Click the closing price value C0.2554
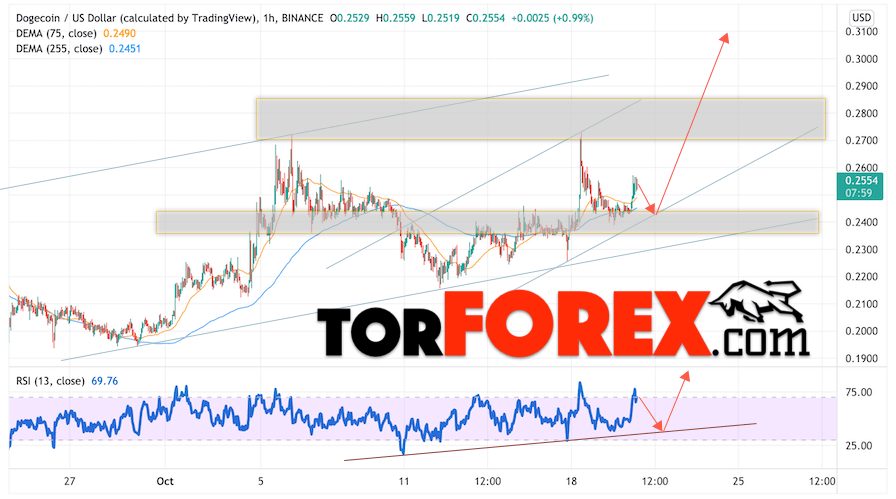 click(486, 18)
